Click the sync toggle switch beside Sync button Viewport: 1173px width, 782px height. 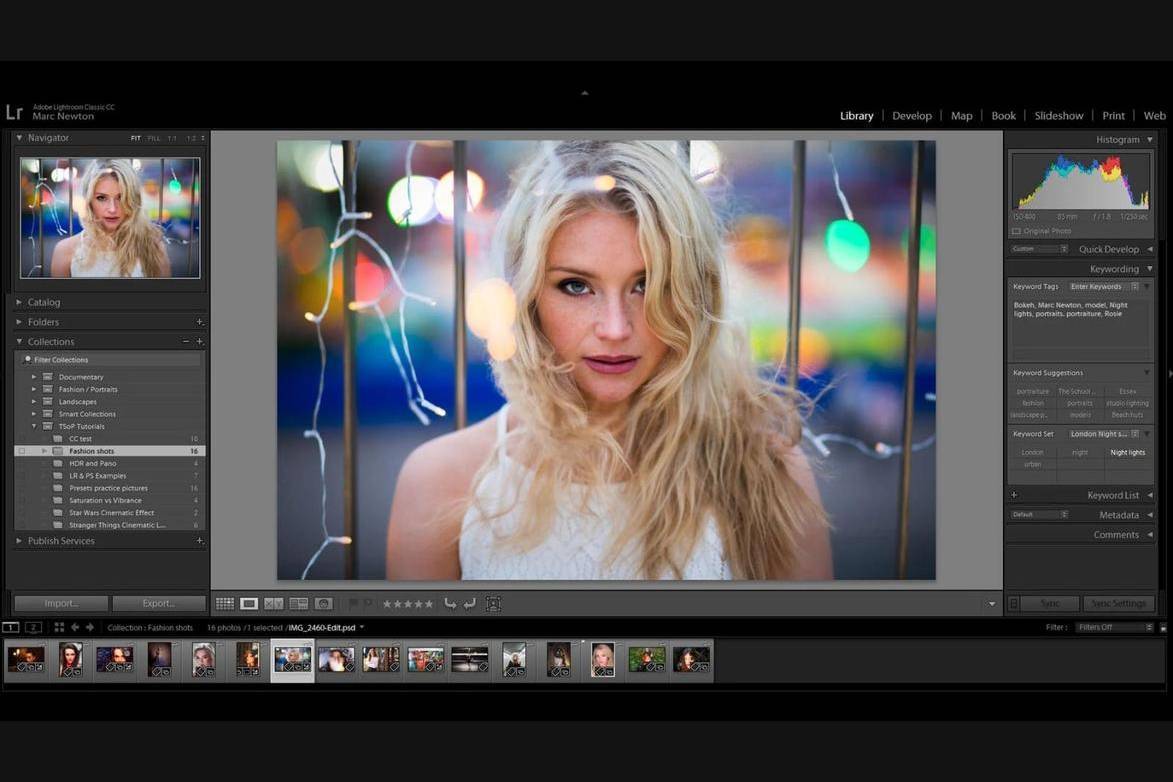coord(1014,603)
